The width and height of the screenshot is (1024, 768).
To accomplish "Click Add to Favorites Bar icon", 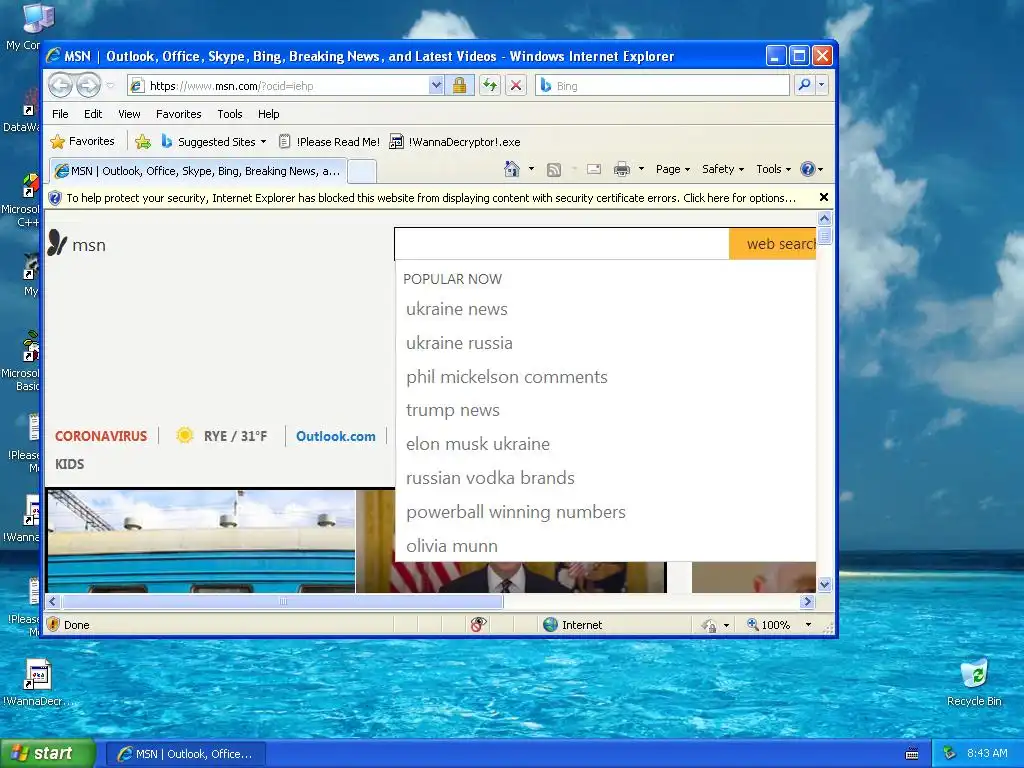I will click(x=143, y=141).
